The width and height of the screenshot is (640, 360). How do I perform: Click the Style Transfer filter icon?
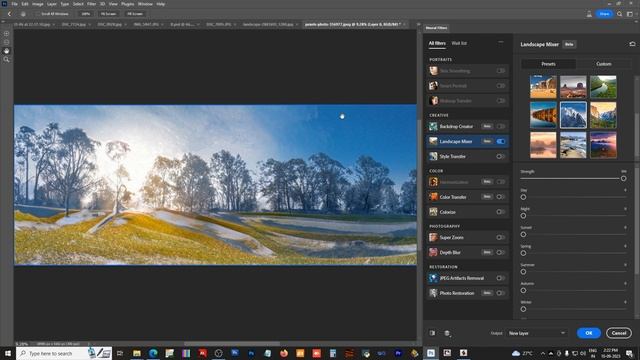433,156
